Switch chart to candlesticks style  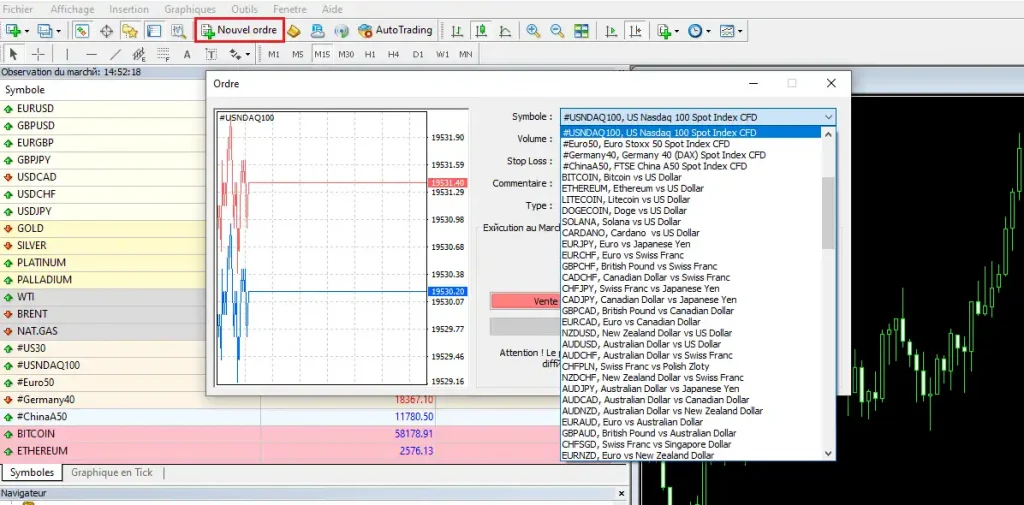tap(481, 31)
